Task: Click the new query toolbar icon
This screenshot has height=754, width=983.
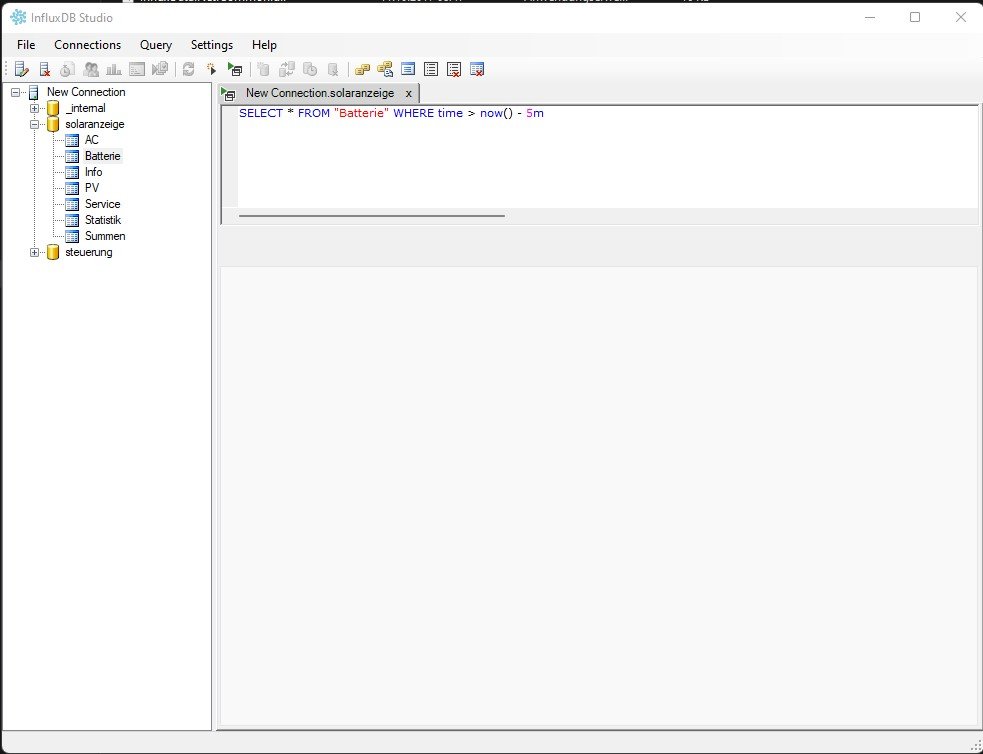Action: pos(211,69)
